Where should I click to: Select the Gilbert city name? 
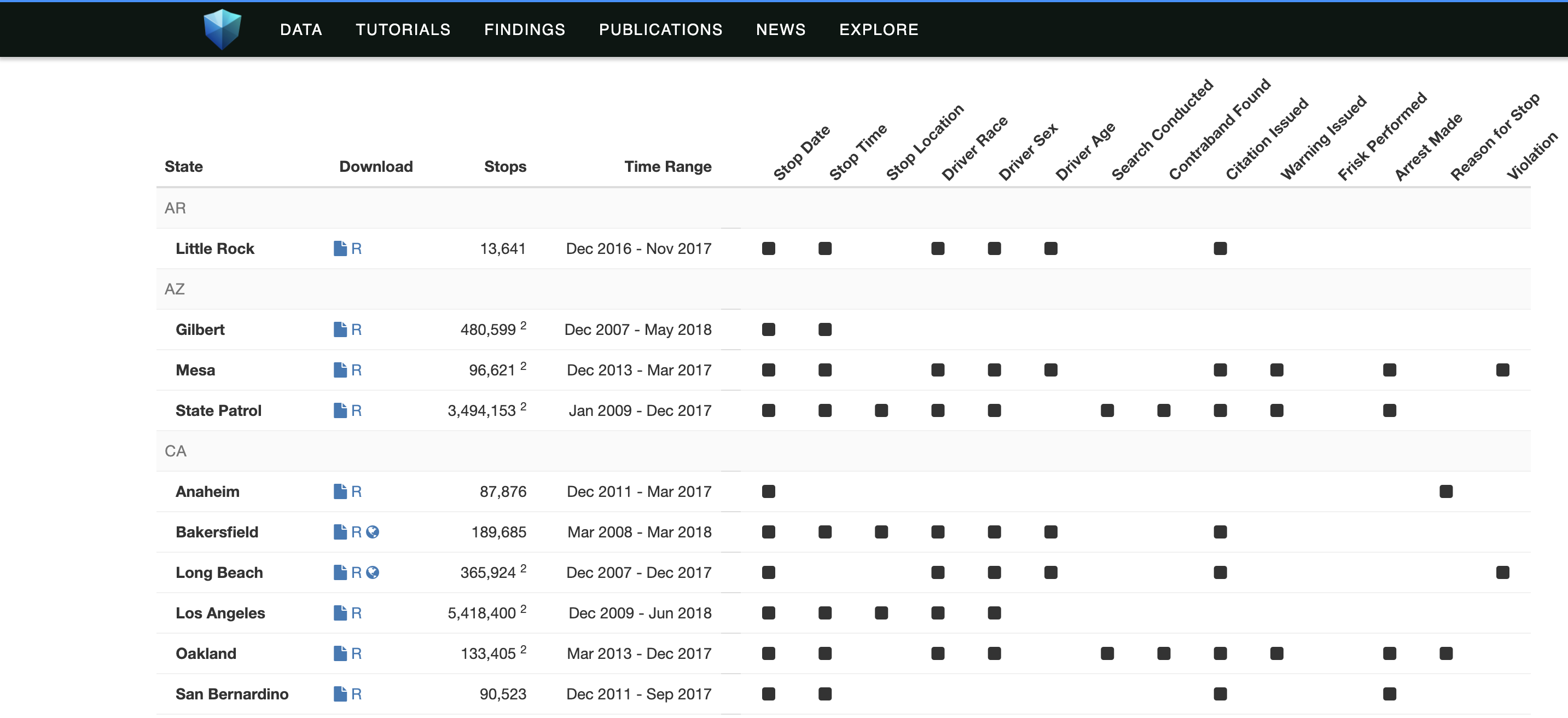point(200,329)
